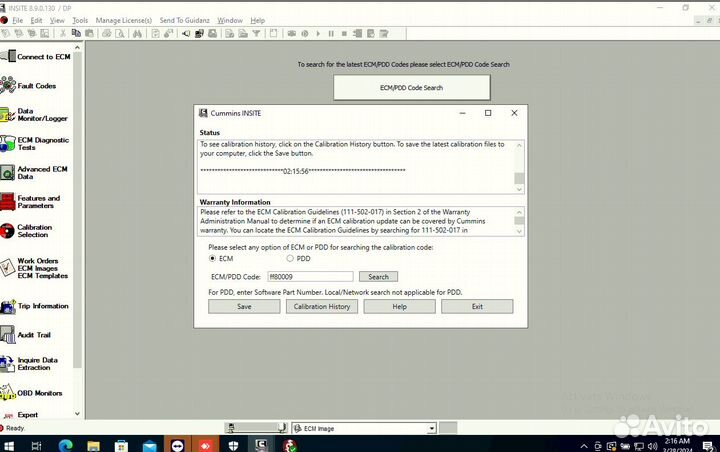Open Calibration Selection

27,231
